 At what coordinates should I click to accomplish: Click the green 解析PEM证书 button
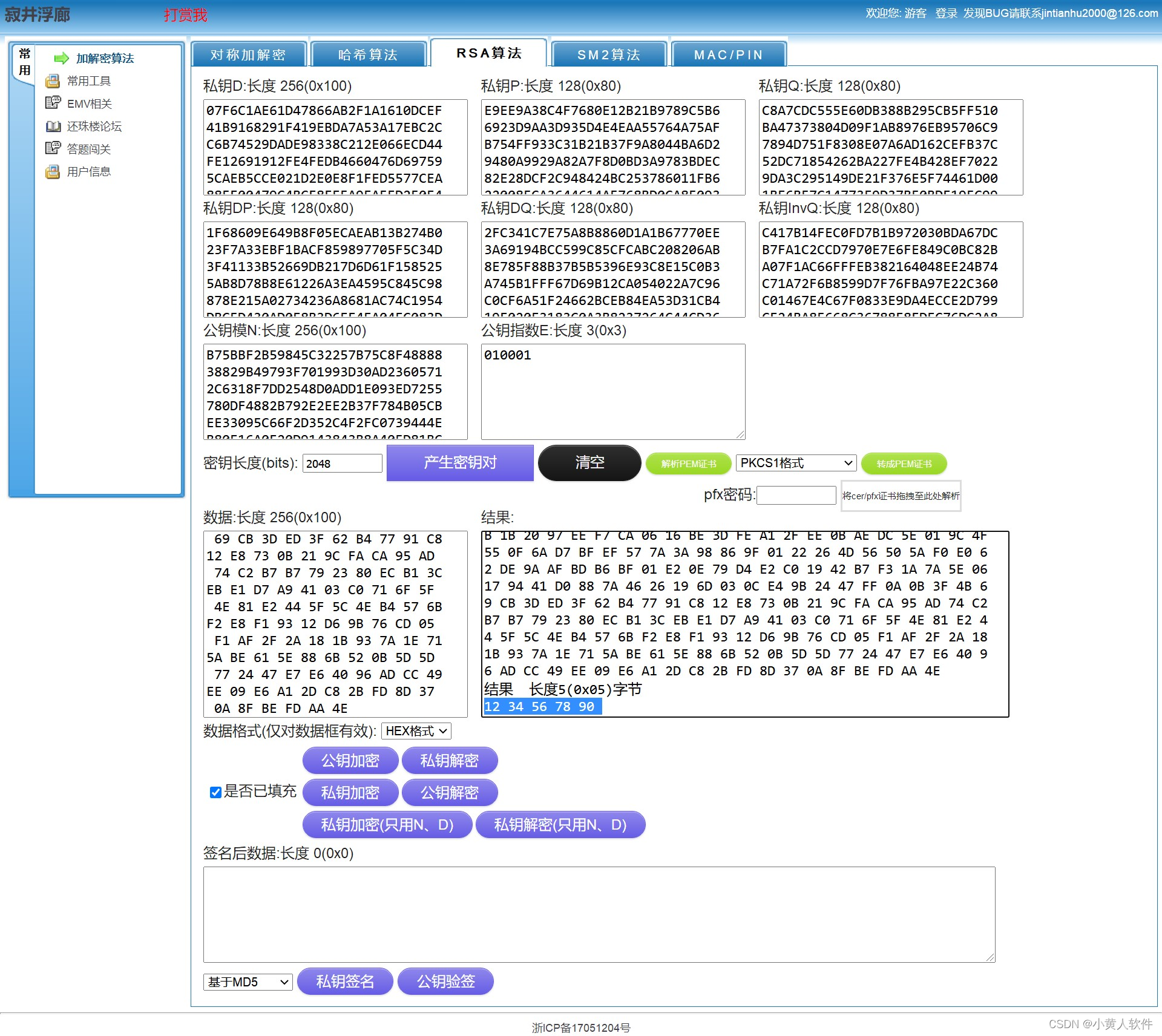689,464
